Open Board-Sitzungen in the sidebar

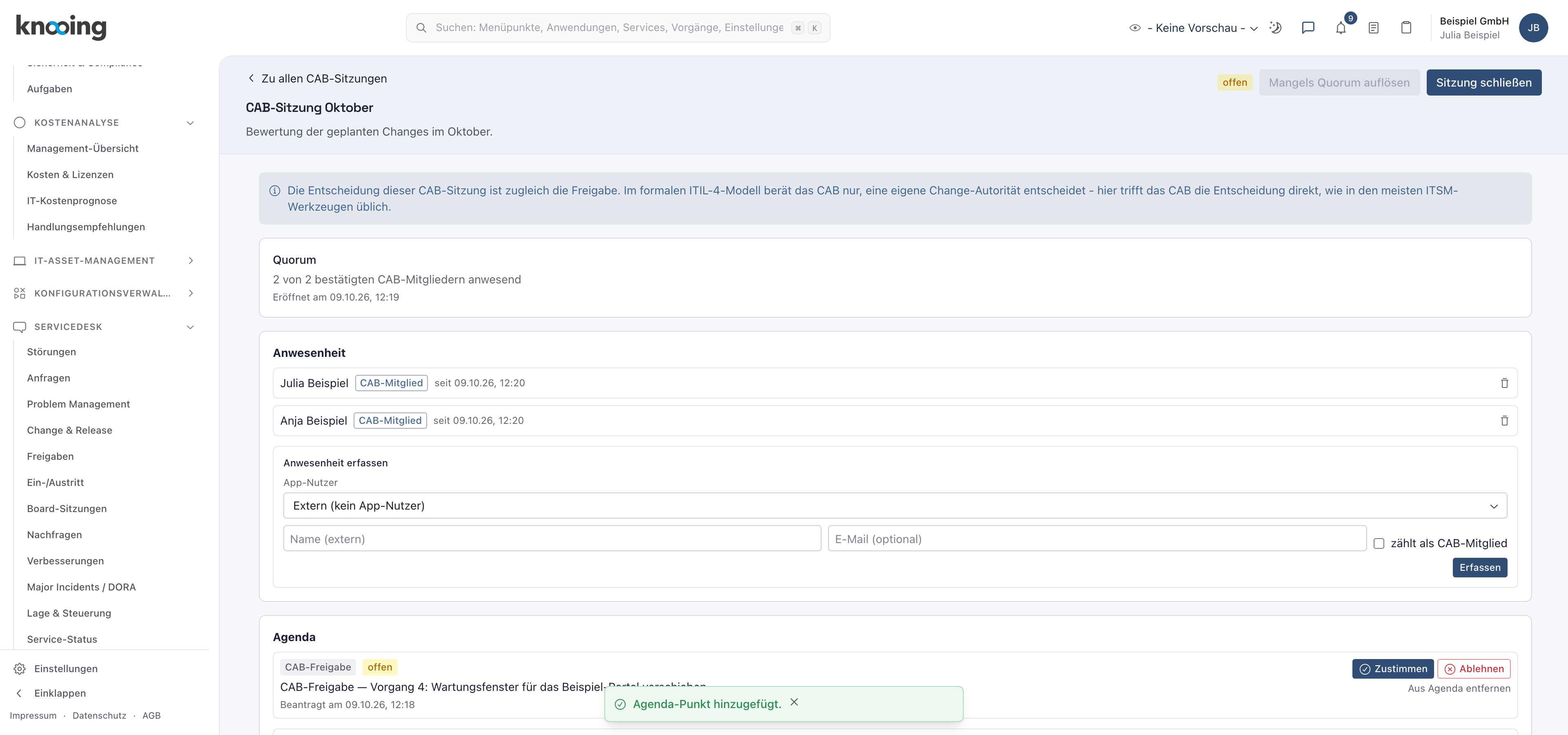[66, 509]
